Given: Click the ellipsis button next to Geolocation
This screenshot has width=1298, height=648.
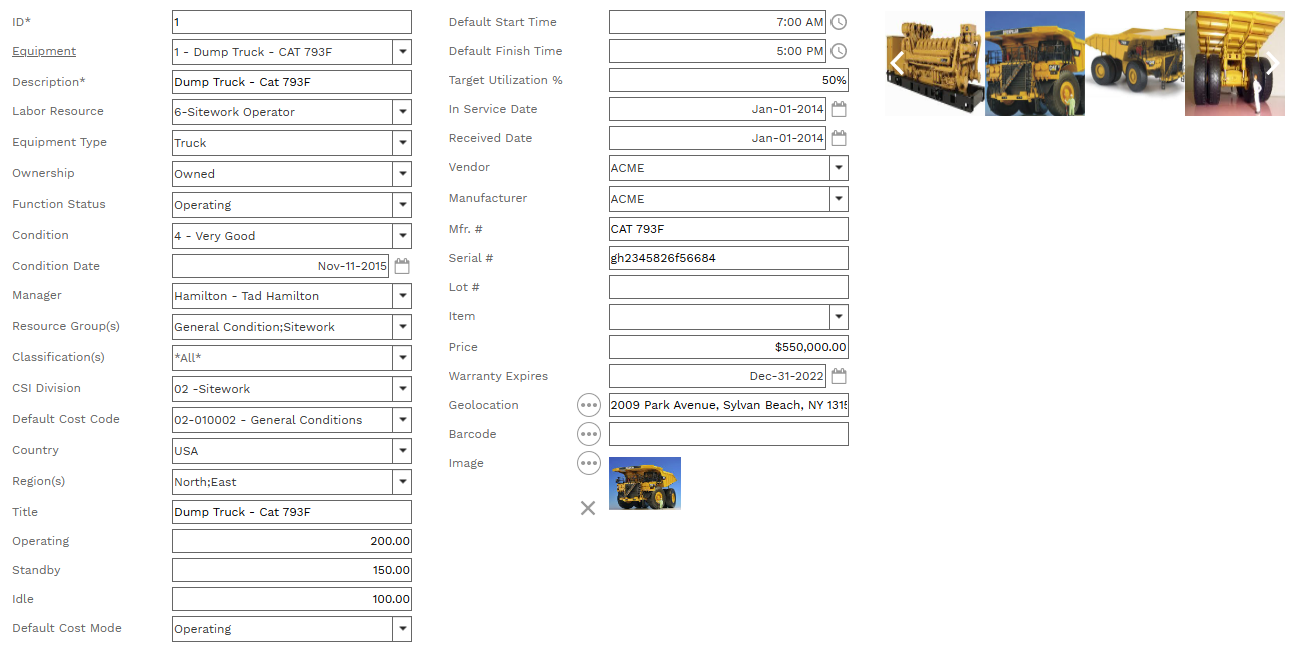Looking at the screenshot, I should click(589, 405).
